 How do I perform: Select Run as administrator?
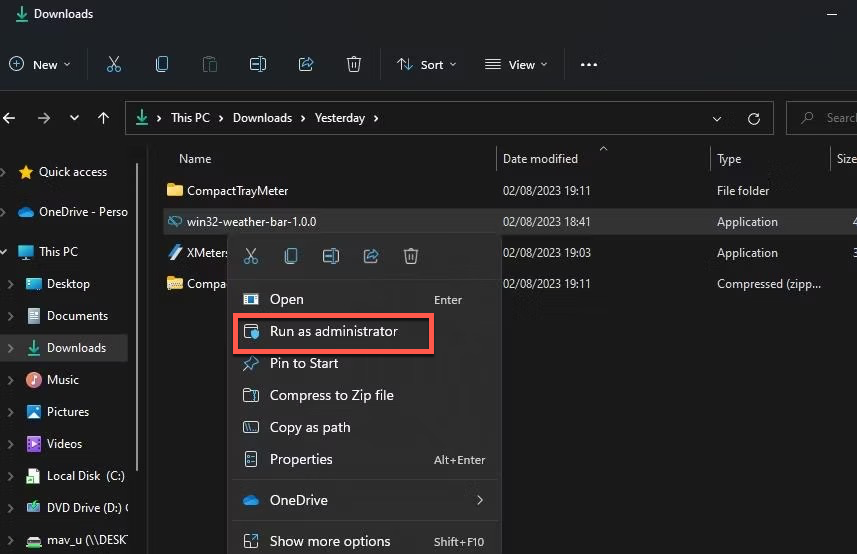coord(333,331)
